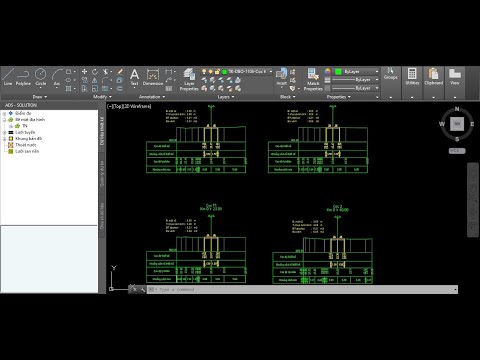Open the lineweight ByLayer dropdown
This screenshot has height=360, width=480.
tap(377, 80)
